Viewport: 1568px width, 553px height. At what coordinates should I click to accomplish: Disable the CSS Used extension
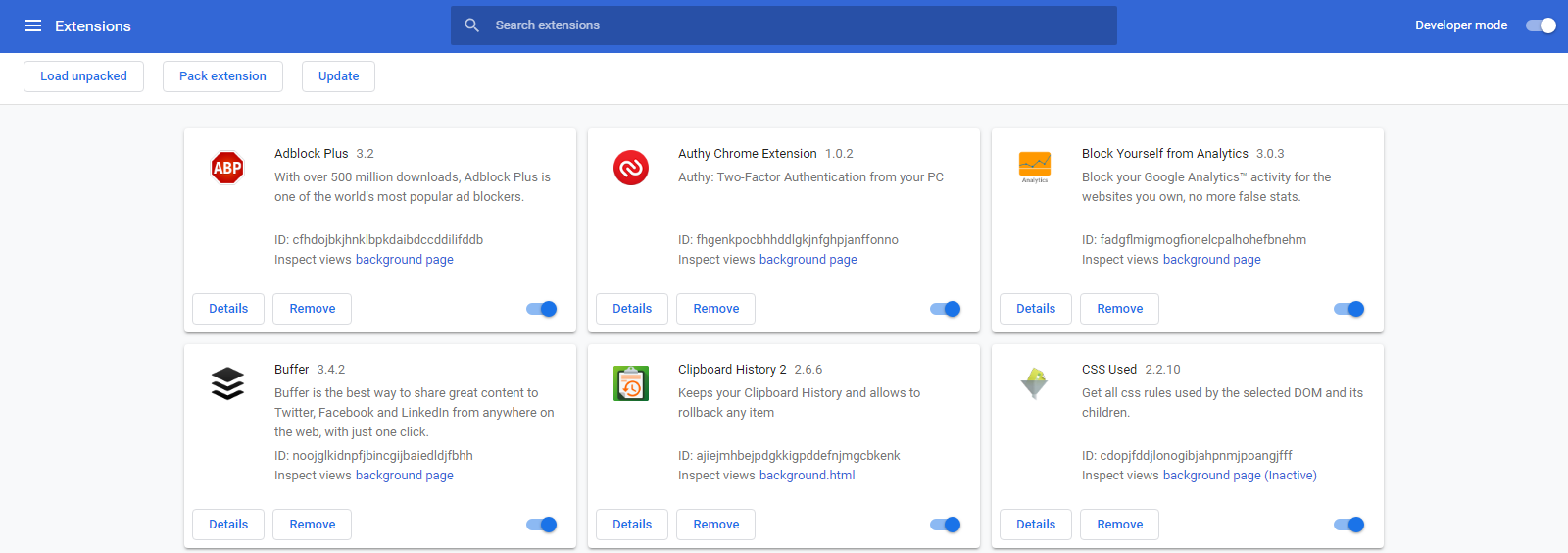pos(1349,525)
